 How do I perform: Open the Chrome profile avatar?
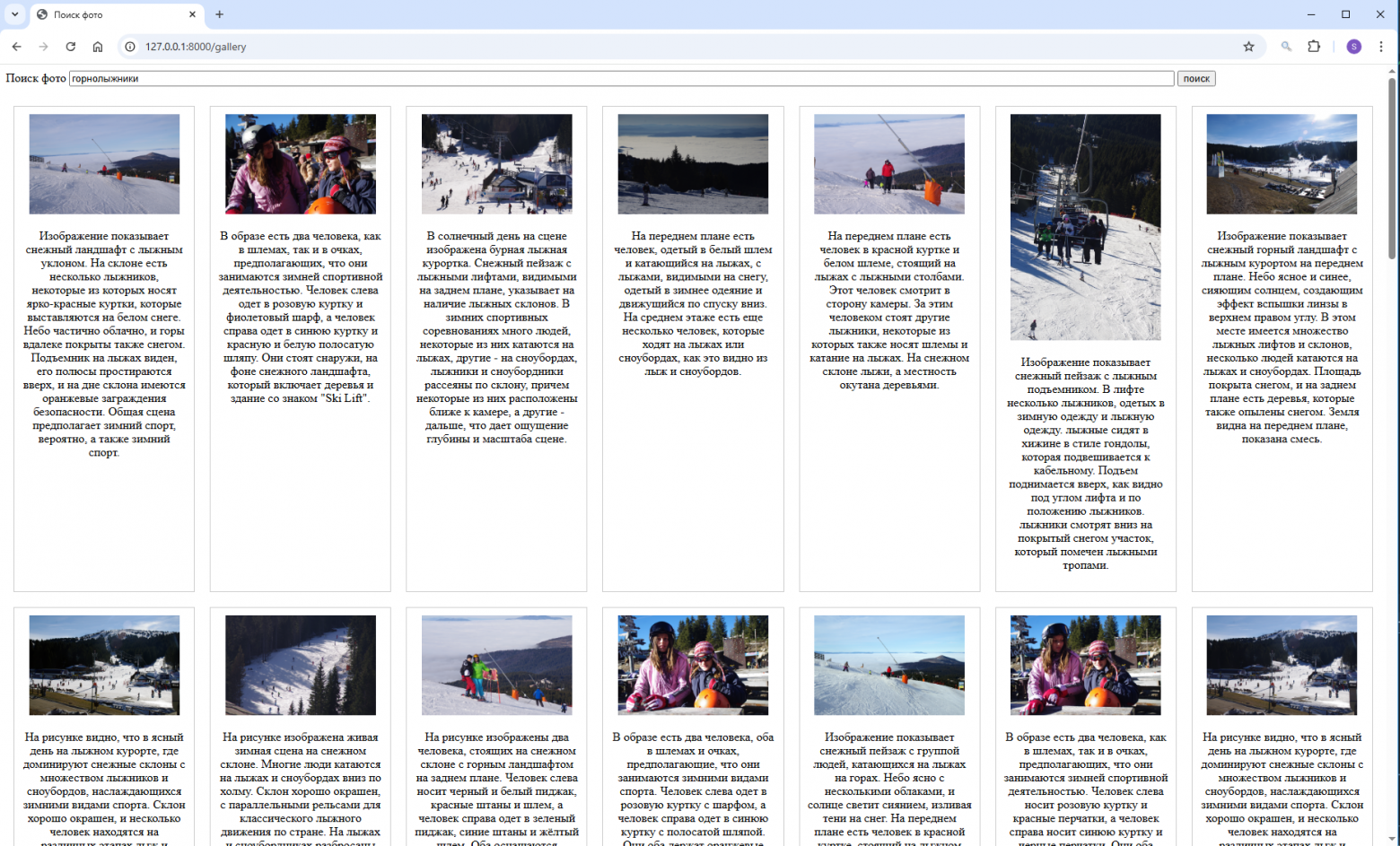point(1354,47)
